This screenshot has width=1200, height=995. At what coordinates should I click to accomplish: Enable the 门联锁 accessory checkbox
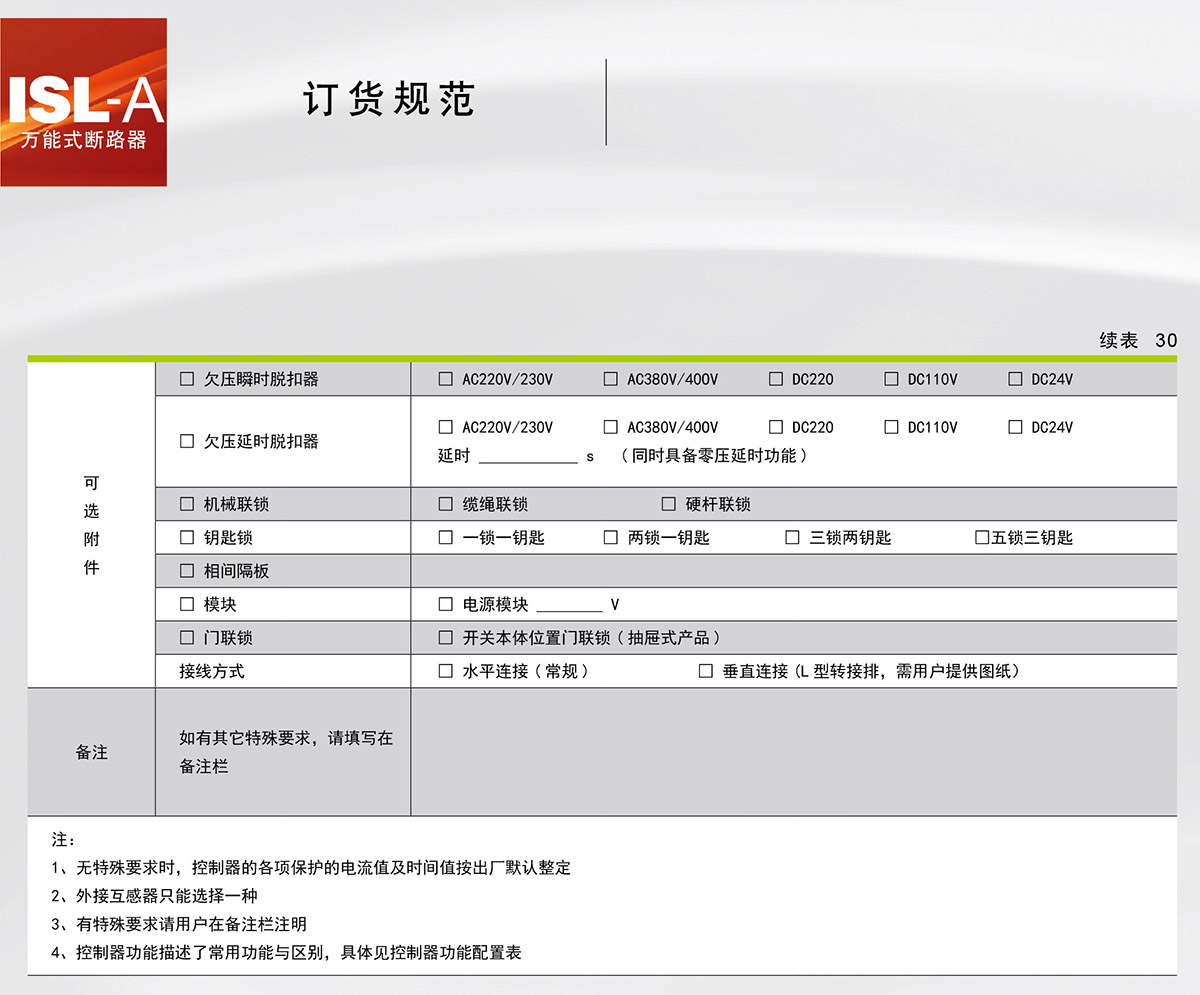pyautogui.click(x=187, y=637)
